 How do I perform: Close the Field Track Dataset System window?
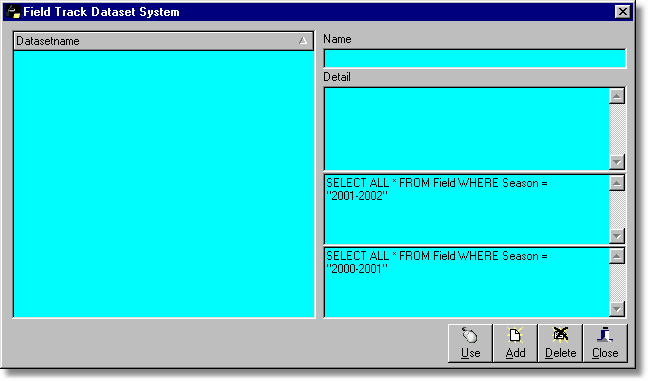tap(622, 12)
